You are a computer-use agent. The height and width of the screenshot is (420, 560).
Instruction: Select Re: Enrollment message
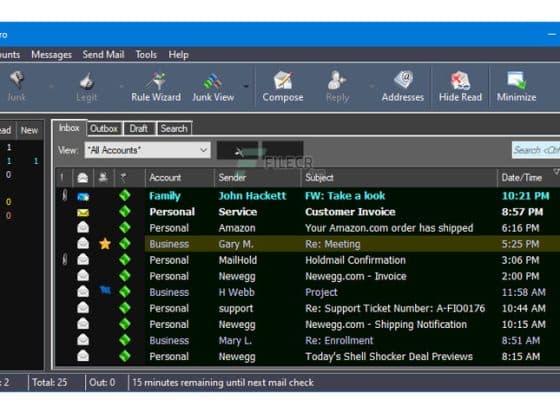point(339,340)
